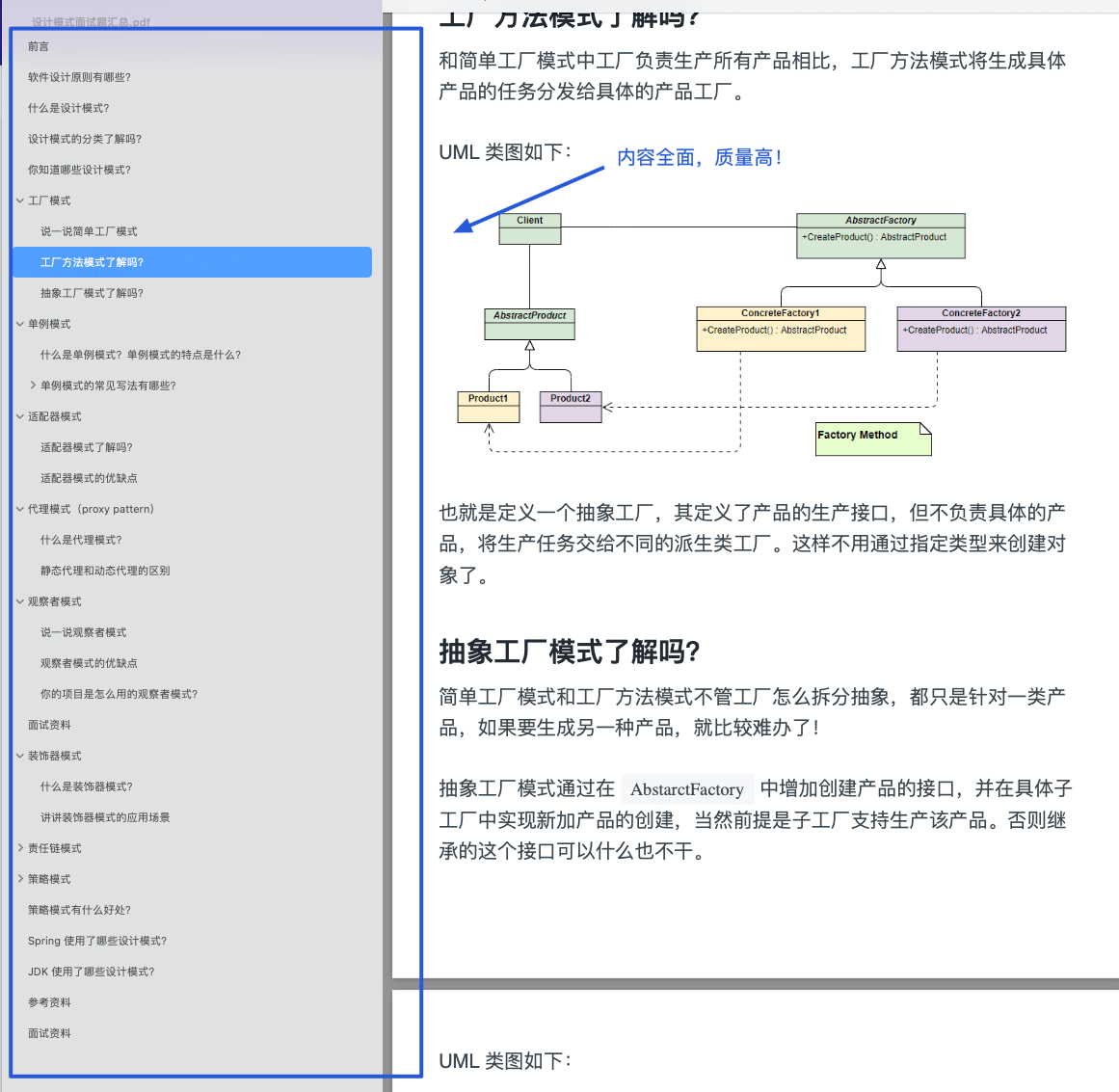Expand the 责任链模式 section
Viewport: 1119px width, 1092px height.
[19, 848]
